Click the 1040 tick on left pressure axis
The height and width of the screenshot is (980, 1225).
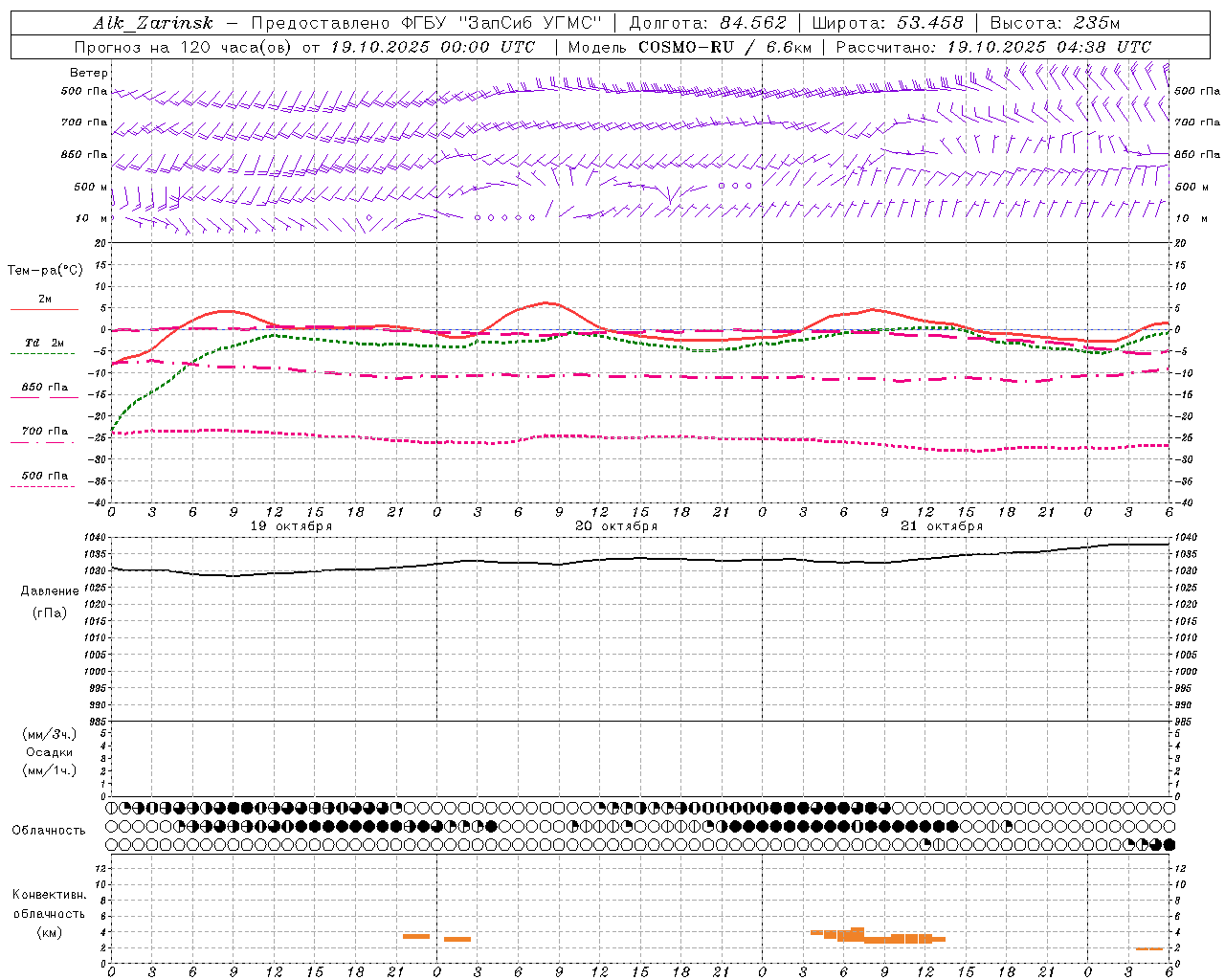click(x=97, y=539)
